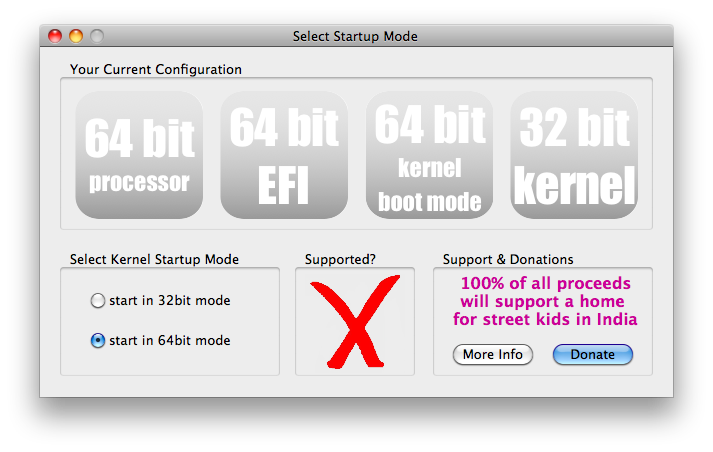713x452 pixels.
Task: Click the 64 bit EFI badge
Action: pyautogui.click(x=284, y=155)
